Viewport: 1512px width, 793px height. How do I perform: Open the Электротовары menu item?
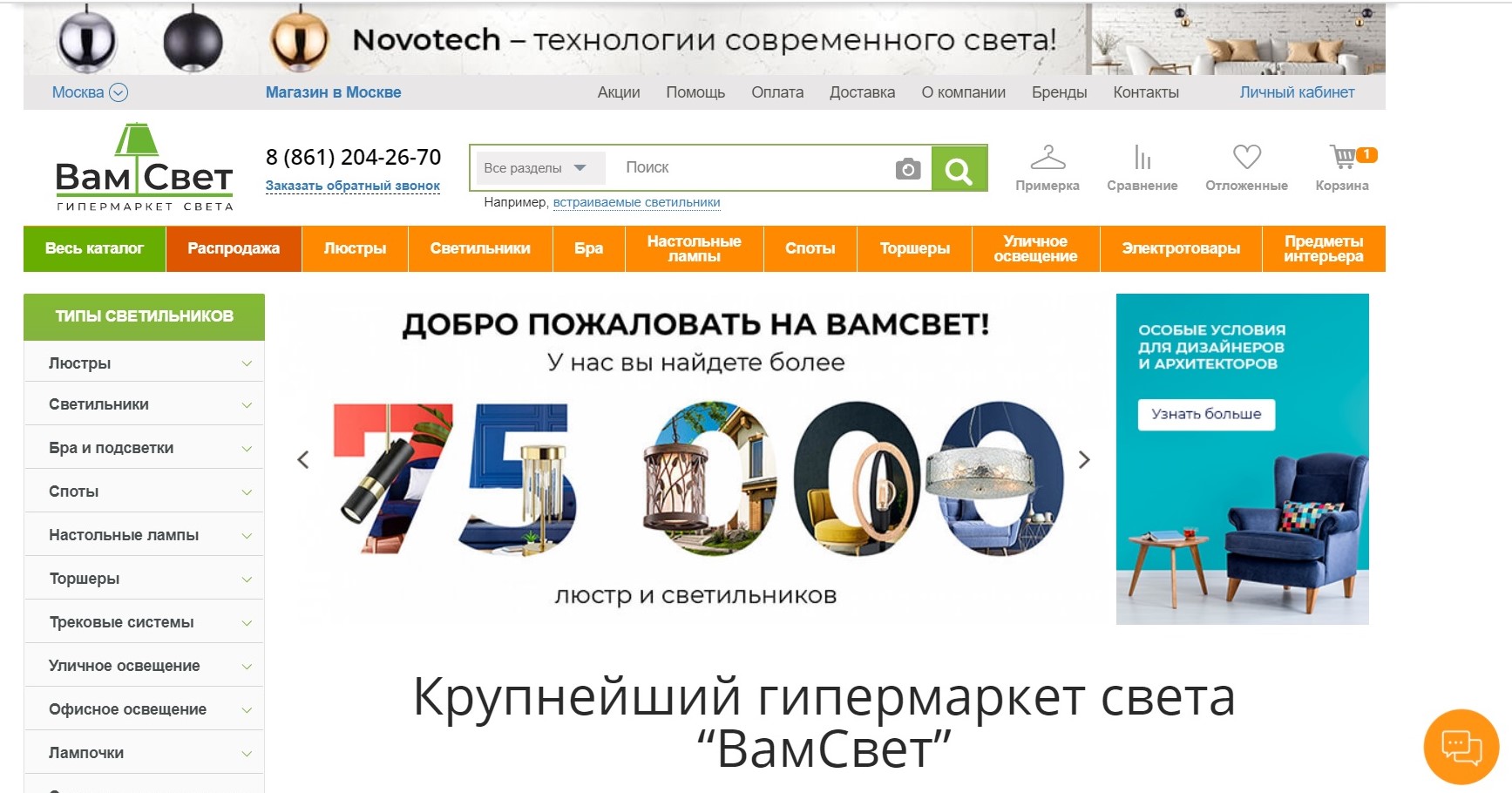pyautogui.click(x=1181, y=248)
